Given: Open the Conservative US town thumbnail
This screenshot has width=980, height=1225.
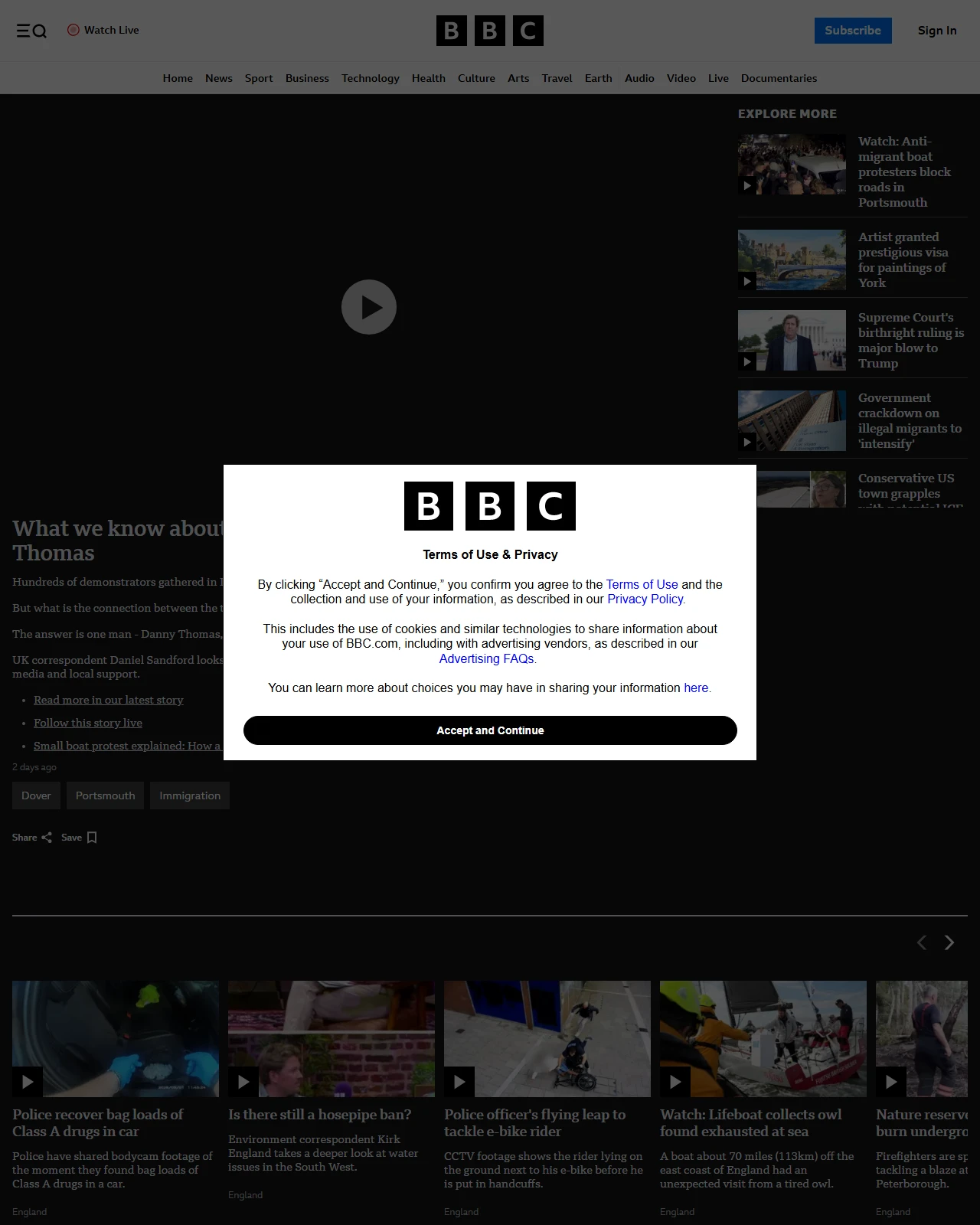Looking at the screenshot, I should 801,488.
